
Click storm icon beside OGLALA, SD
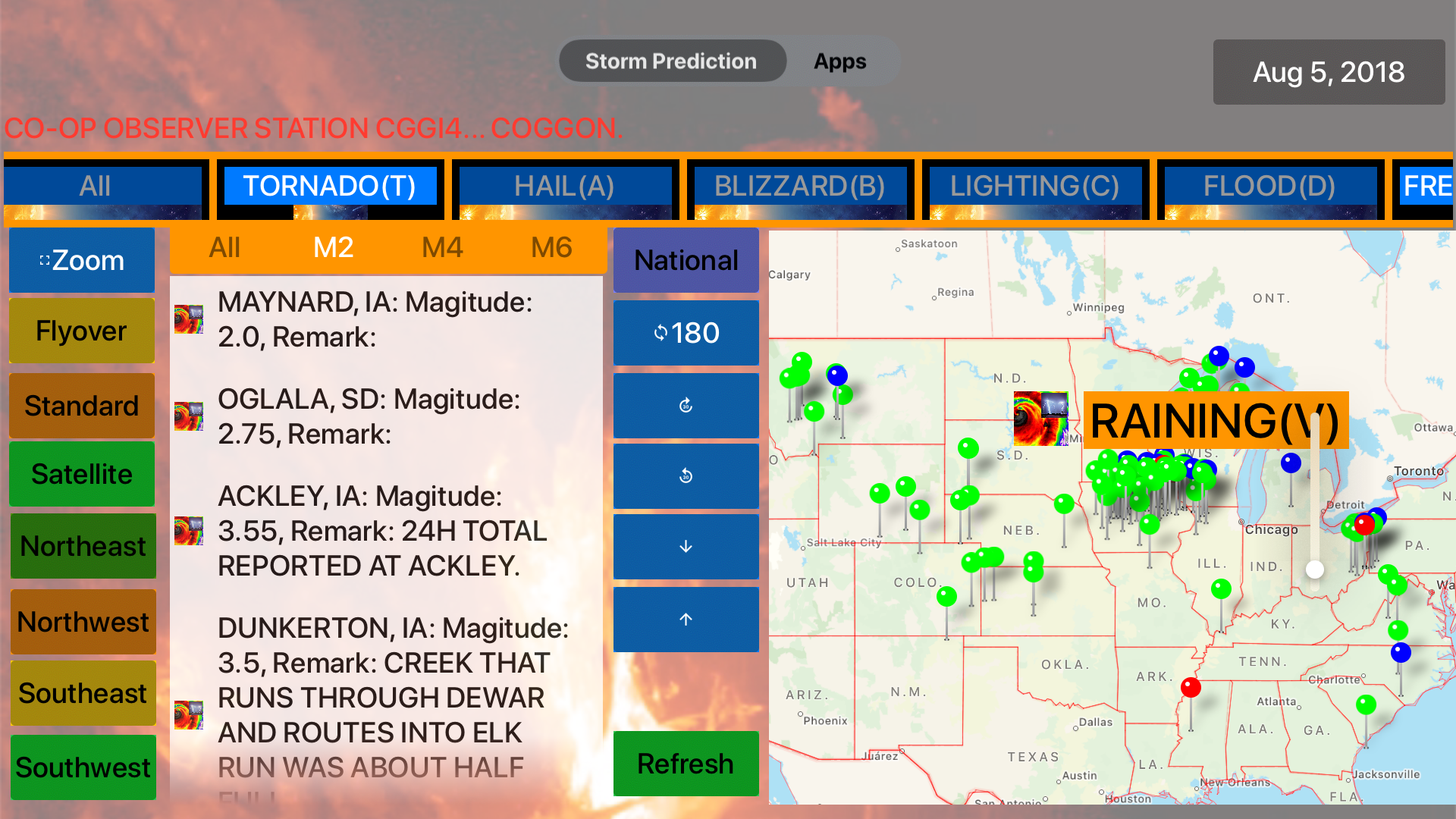coord(189,416)
